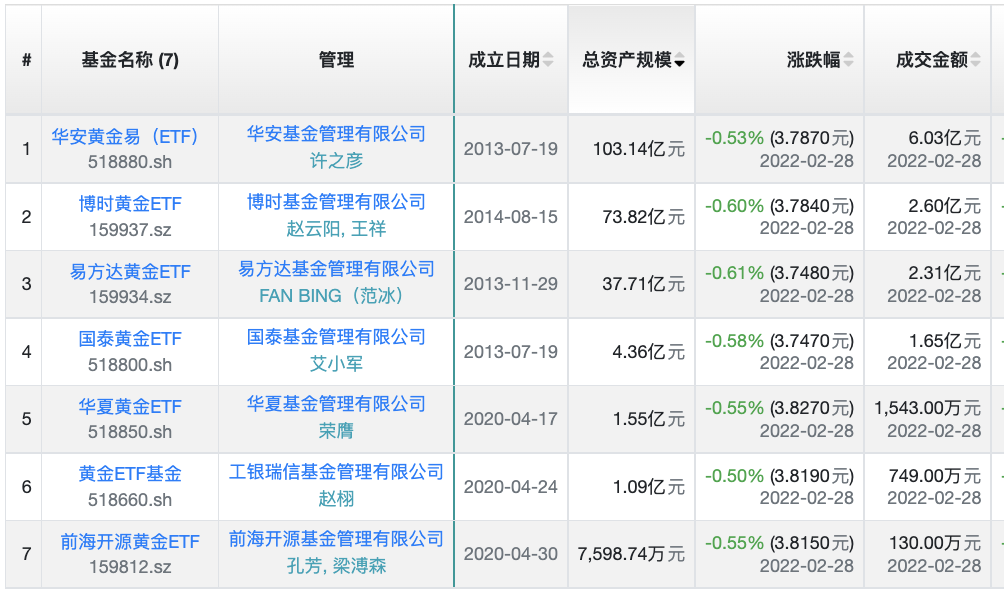Sort by 涨跌幅 column arrows
This screenshot has width=1004, height=594.
coord(848,60)
